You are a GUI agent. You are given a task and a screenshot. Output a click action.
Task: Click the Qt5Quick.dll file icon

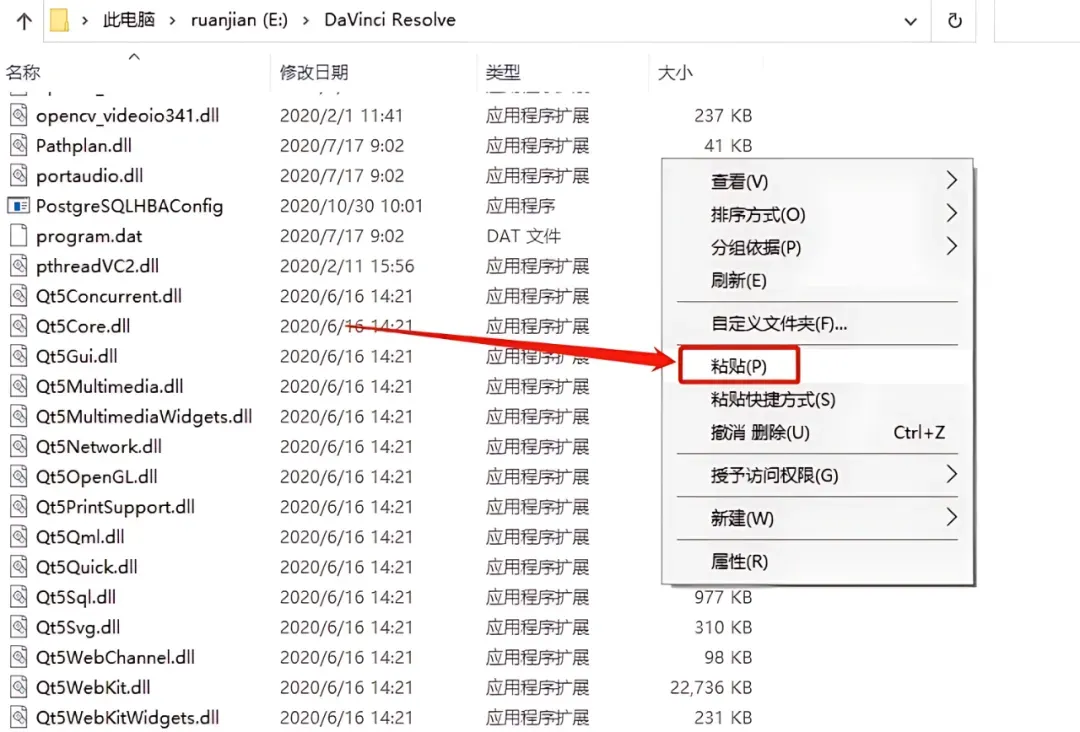[x=19, y=567]
